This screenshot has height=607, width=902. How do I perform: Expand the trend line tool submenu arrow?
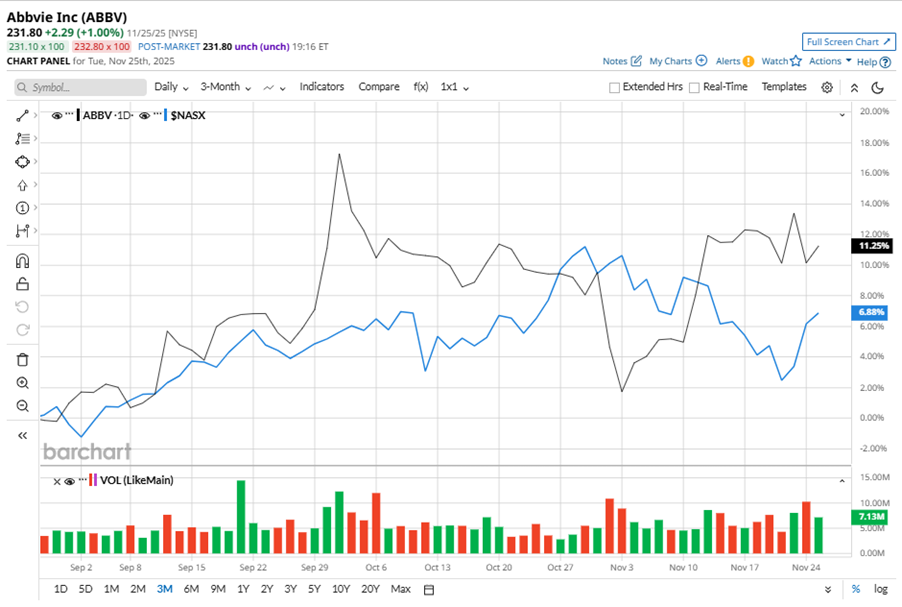[x=35, y=116]
